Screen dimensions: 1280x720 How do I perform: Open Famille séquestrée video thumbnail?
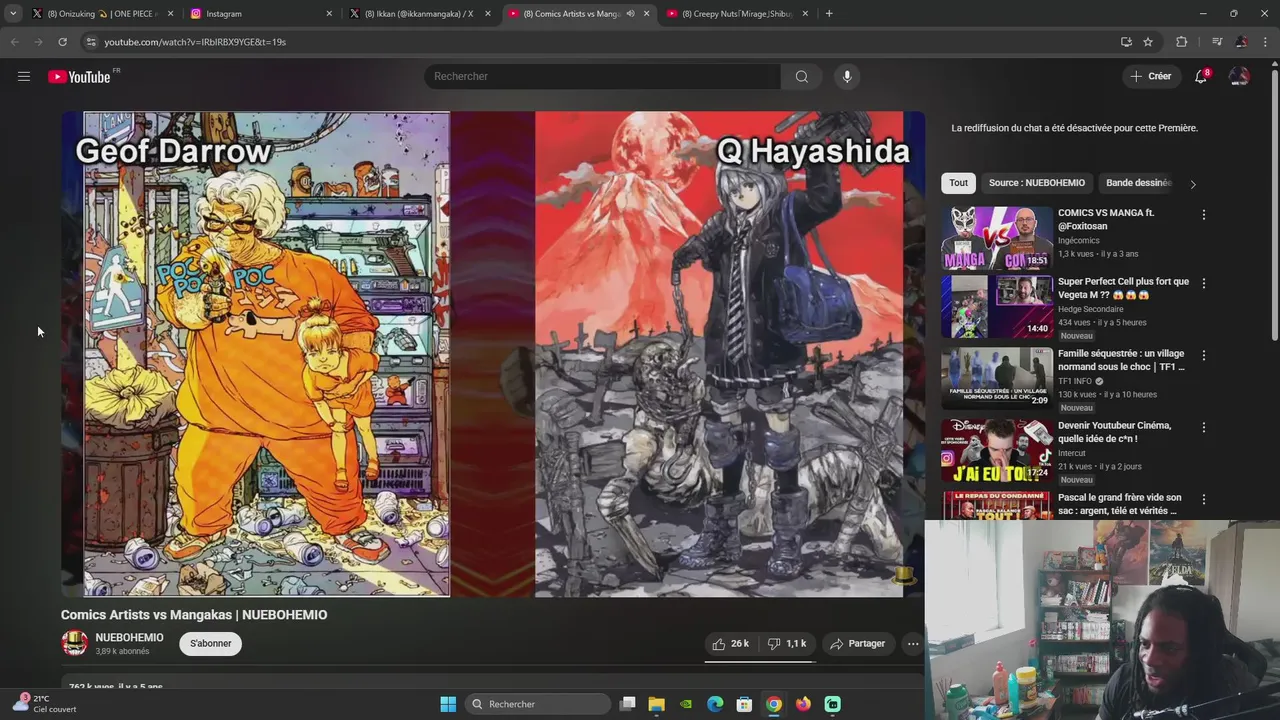pyautogui.click(x=997, y=378)
